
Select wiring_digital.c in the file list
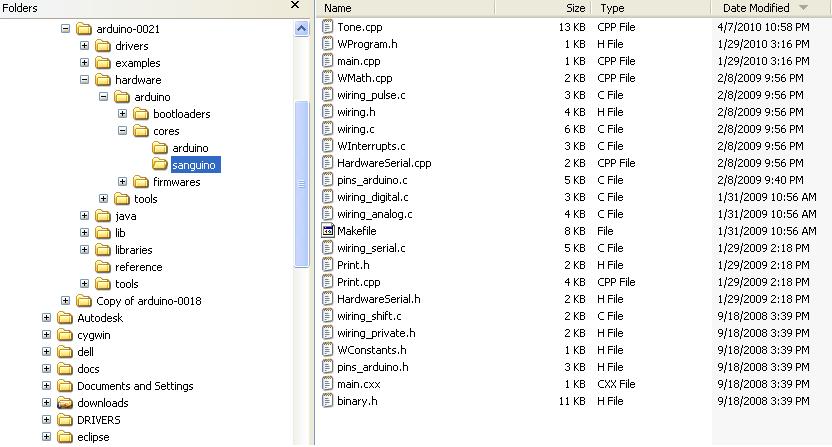click(x=372, y=197)
